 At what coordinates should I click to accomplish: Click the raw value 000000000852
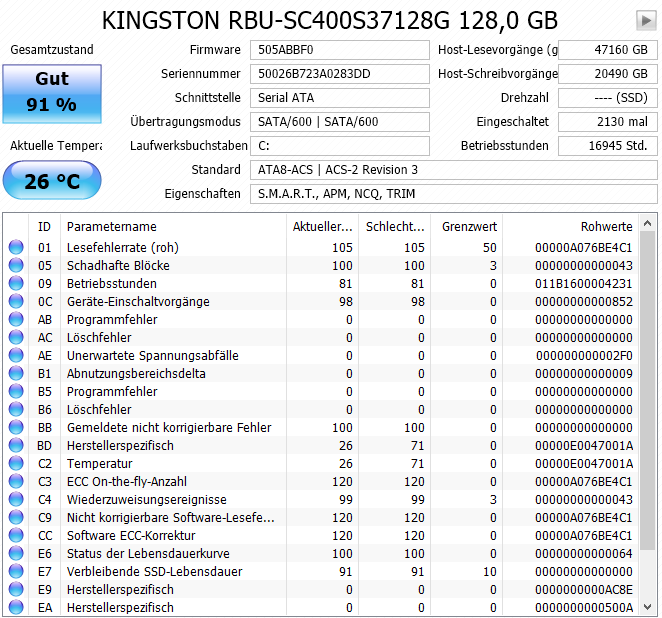(x=583, y=302)
